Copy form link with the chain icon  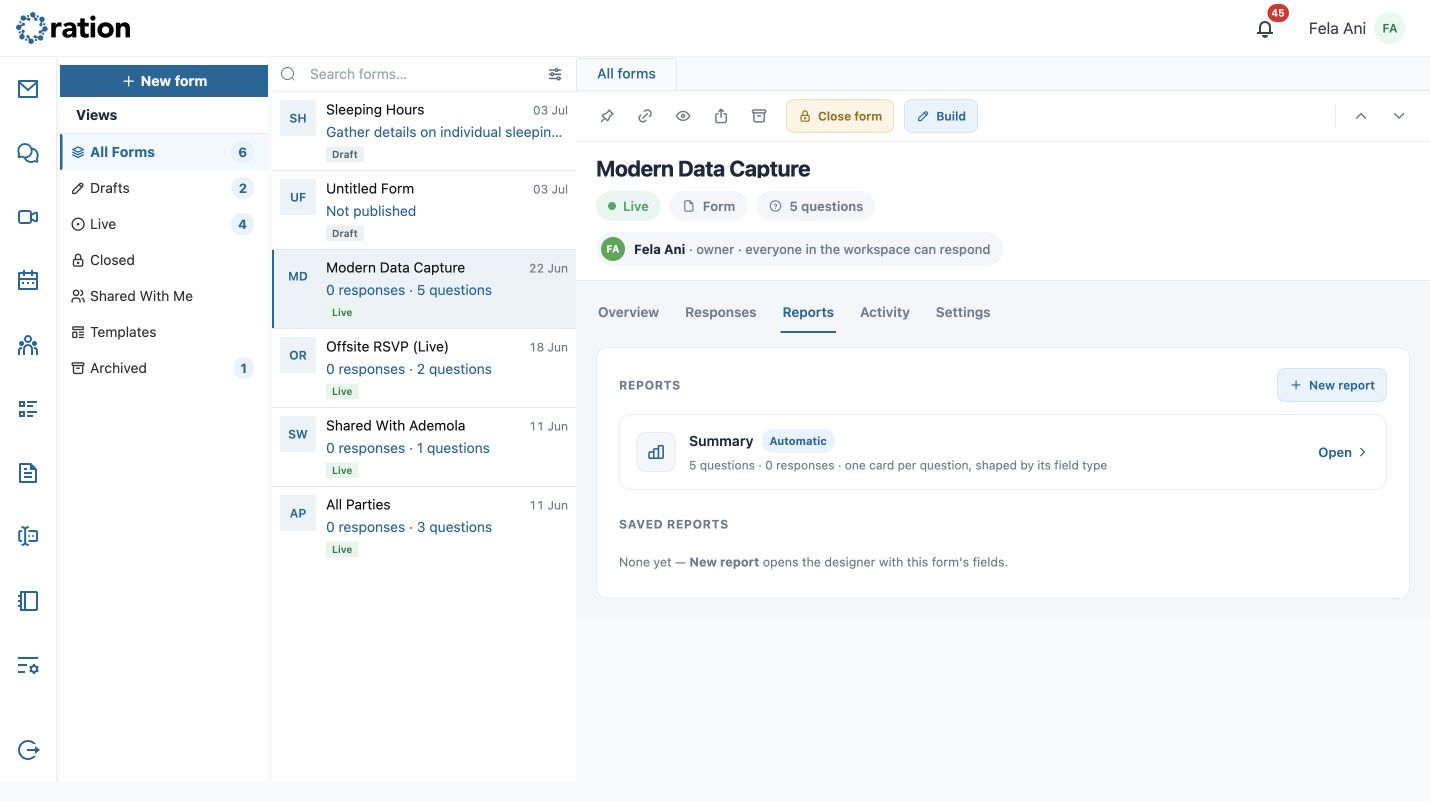click(x=645, y=116)
